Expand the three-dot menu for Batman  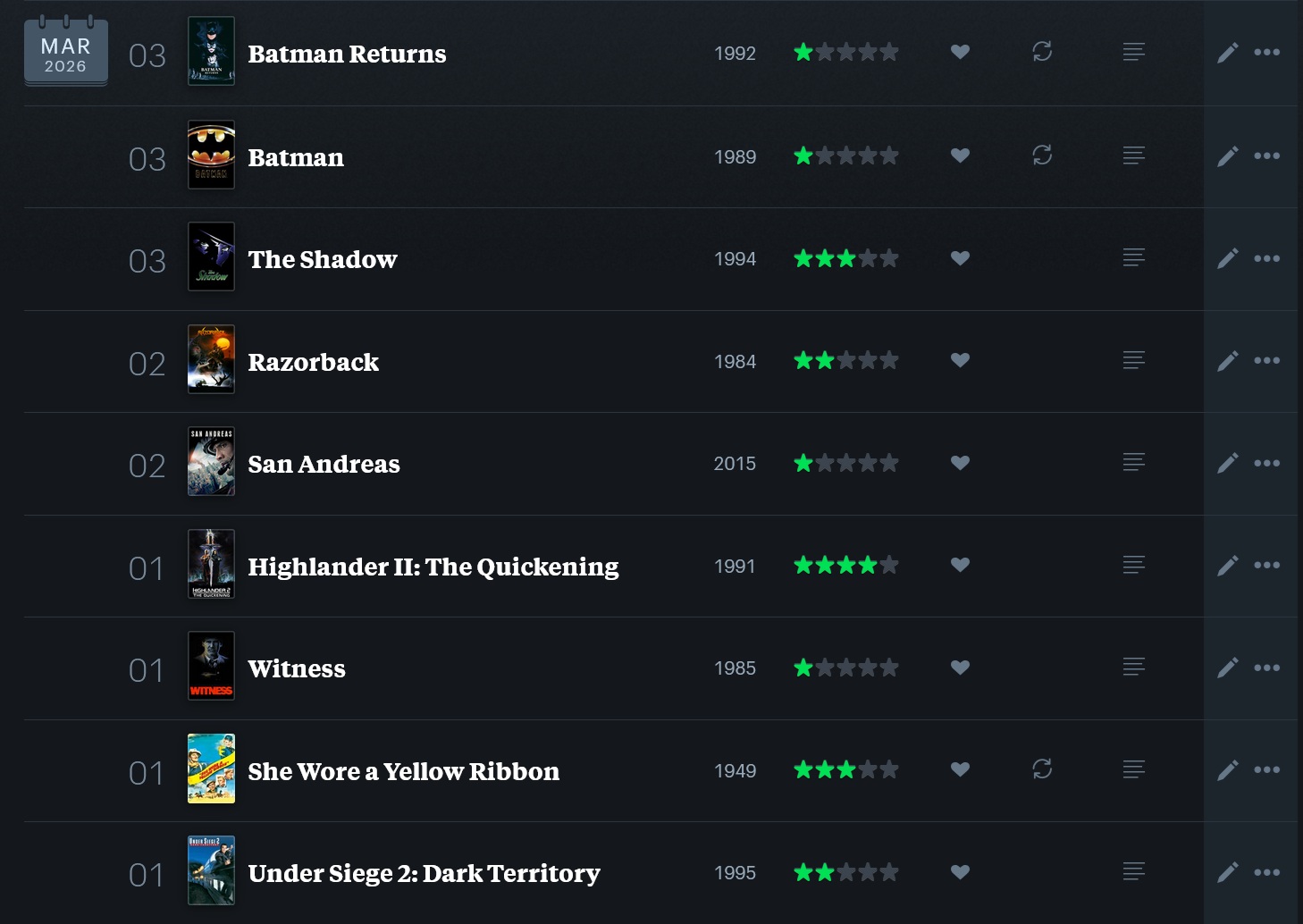click(1267, 156)
